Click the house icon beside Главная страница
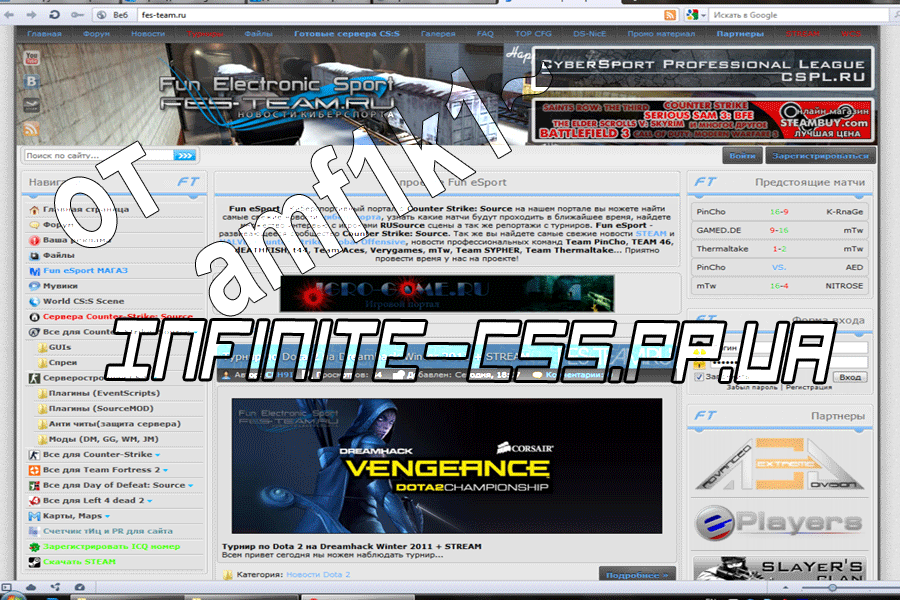The height and width of the screenshot is (600, 900). click(x=34, y=210)
